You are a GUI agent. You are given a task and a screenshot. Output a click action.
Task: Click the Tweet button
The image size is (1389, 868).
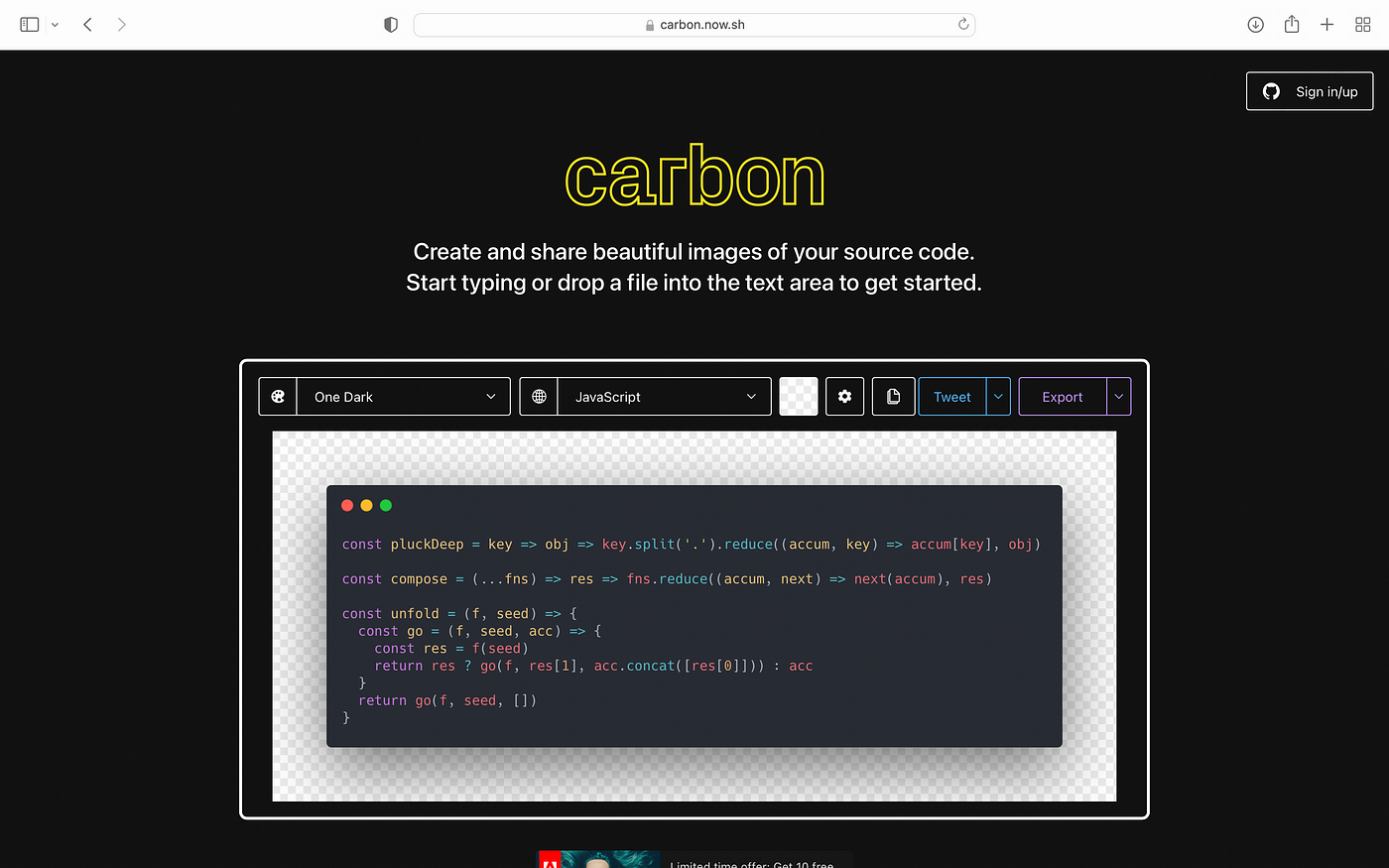coord(952,397)
